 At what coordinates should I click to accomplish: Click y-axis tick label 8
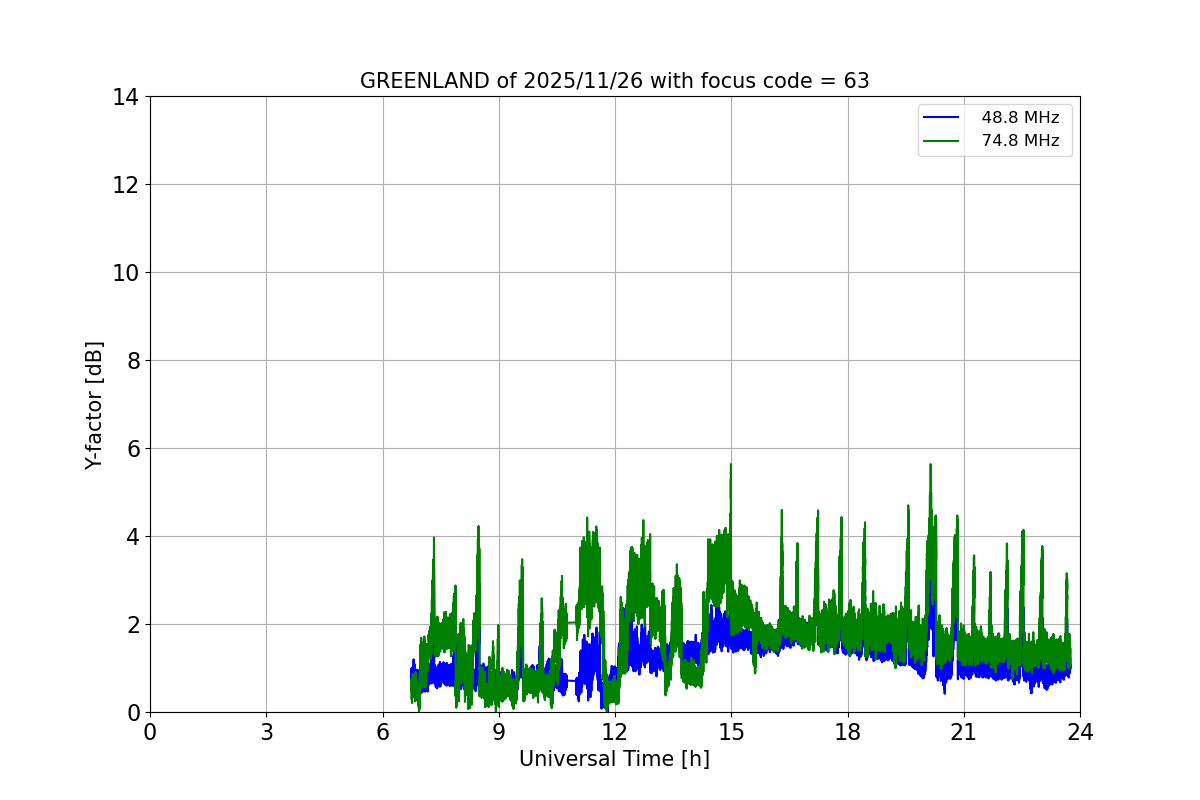132,361
